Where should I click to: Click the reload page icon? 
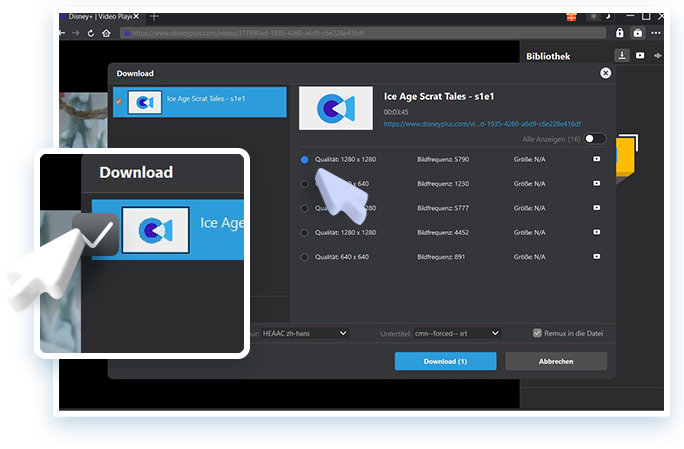[x=91, y=33]
